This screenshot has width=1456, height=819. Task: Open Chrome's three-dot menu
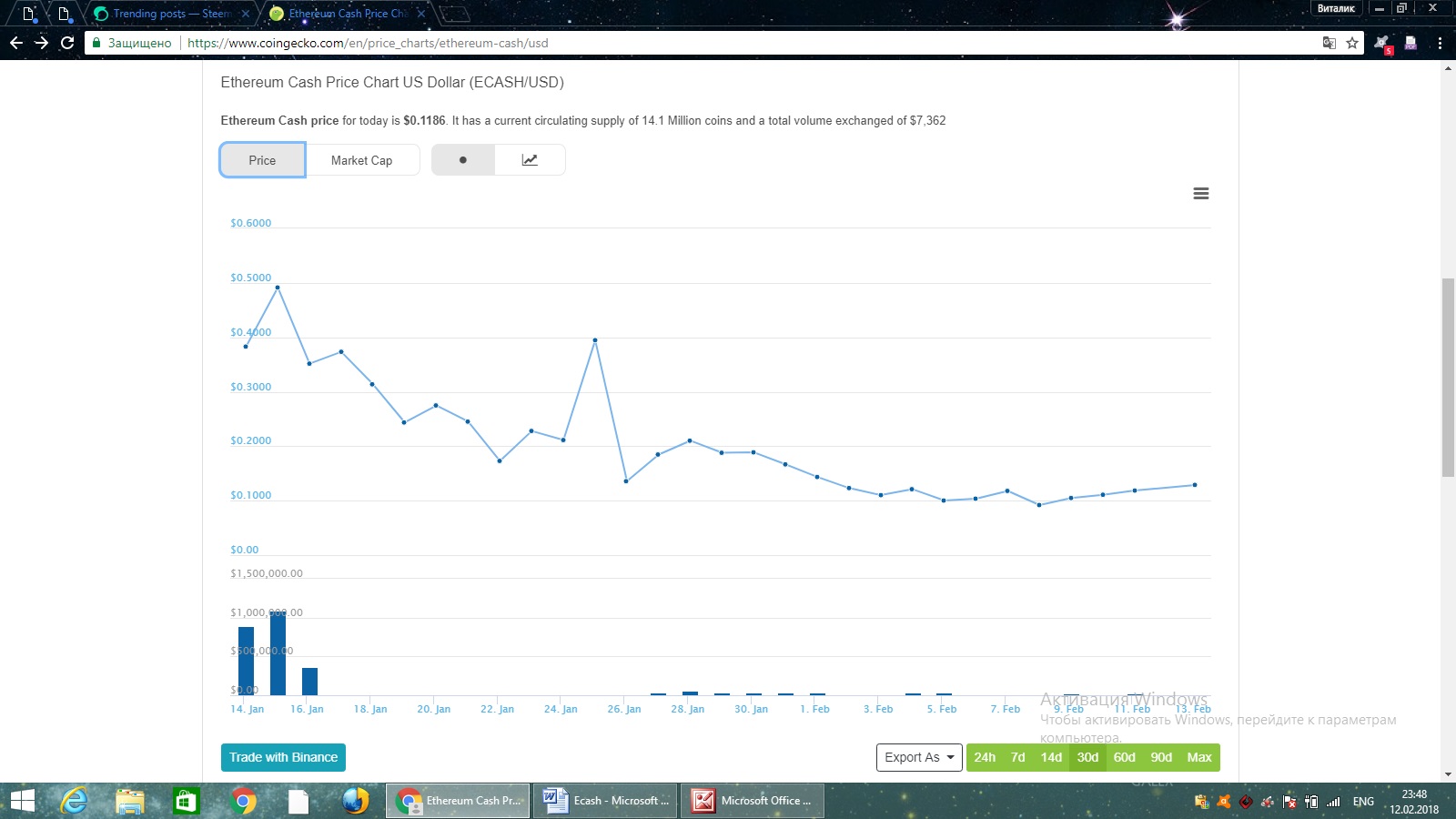1440,43
